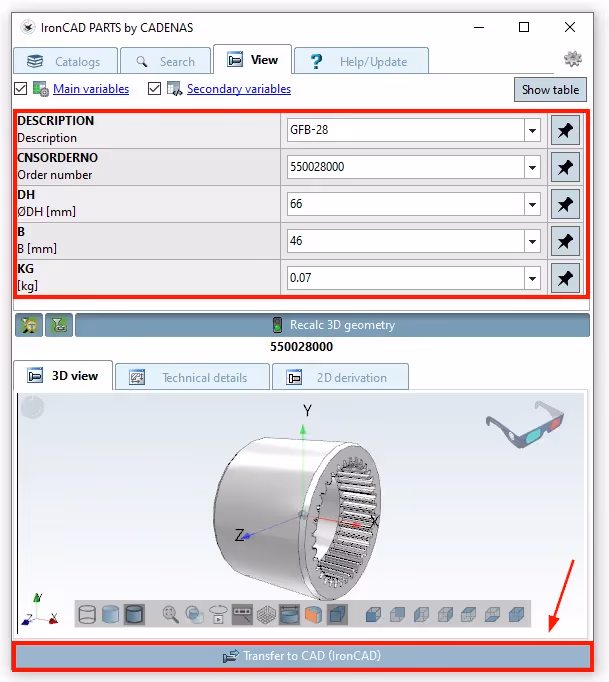Toggle the Secondary variables checkbox
Image resolution: width=609 pixels, height=682 pixels.
154,89
